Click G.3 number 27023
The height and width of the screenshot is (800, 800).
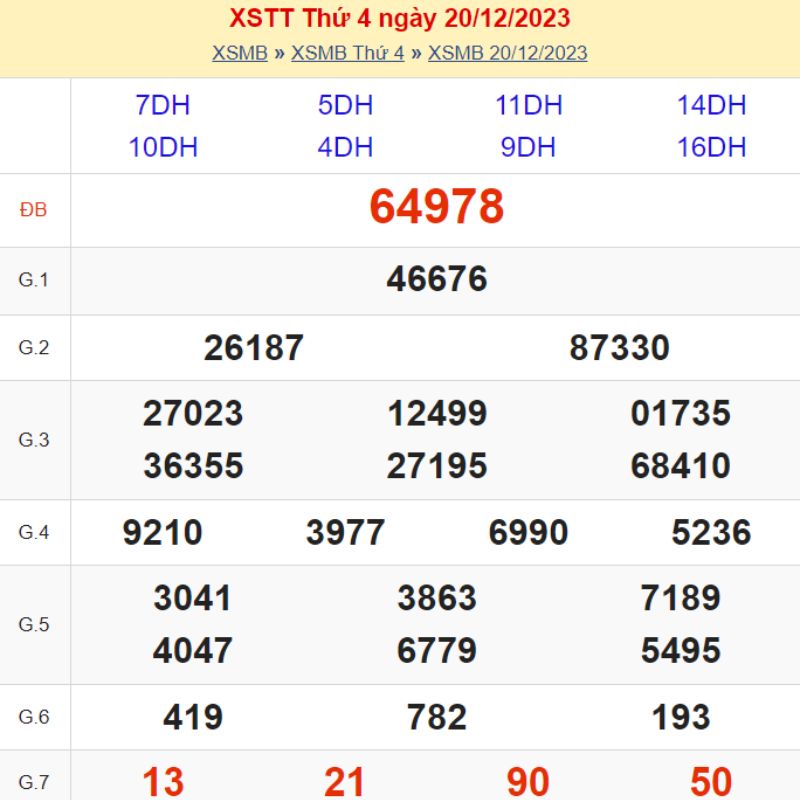pyautogui.click(x=193, y=413)
